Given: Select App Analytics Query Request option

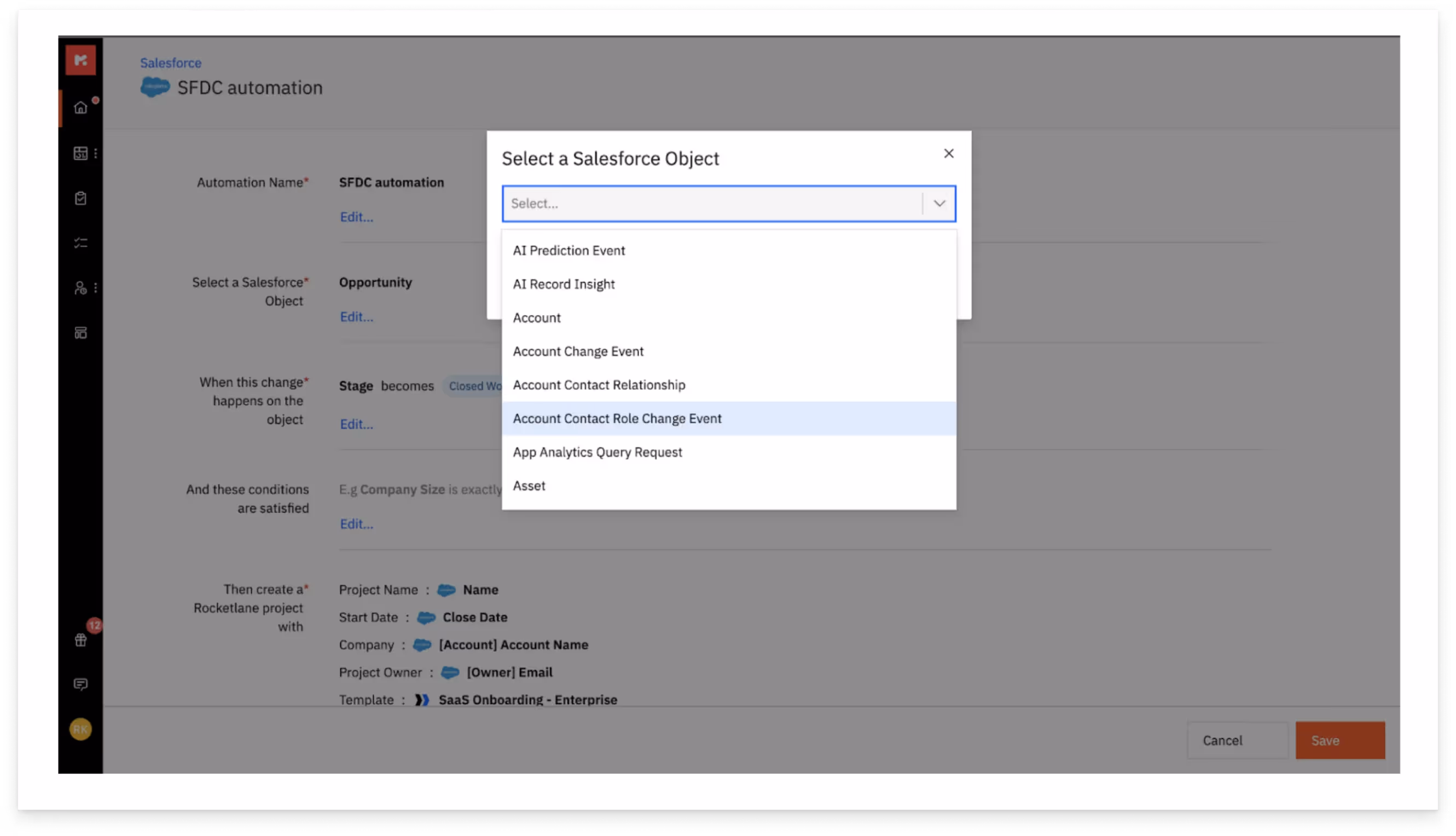Looking at the screenshot, I should (x=729, y=452).
